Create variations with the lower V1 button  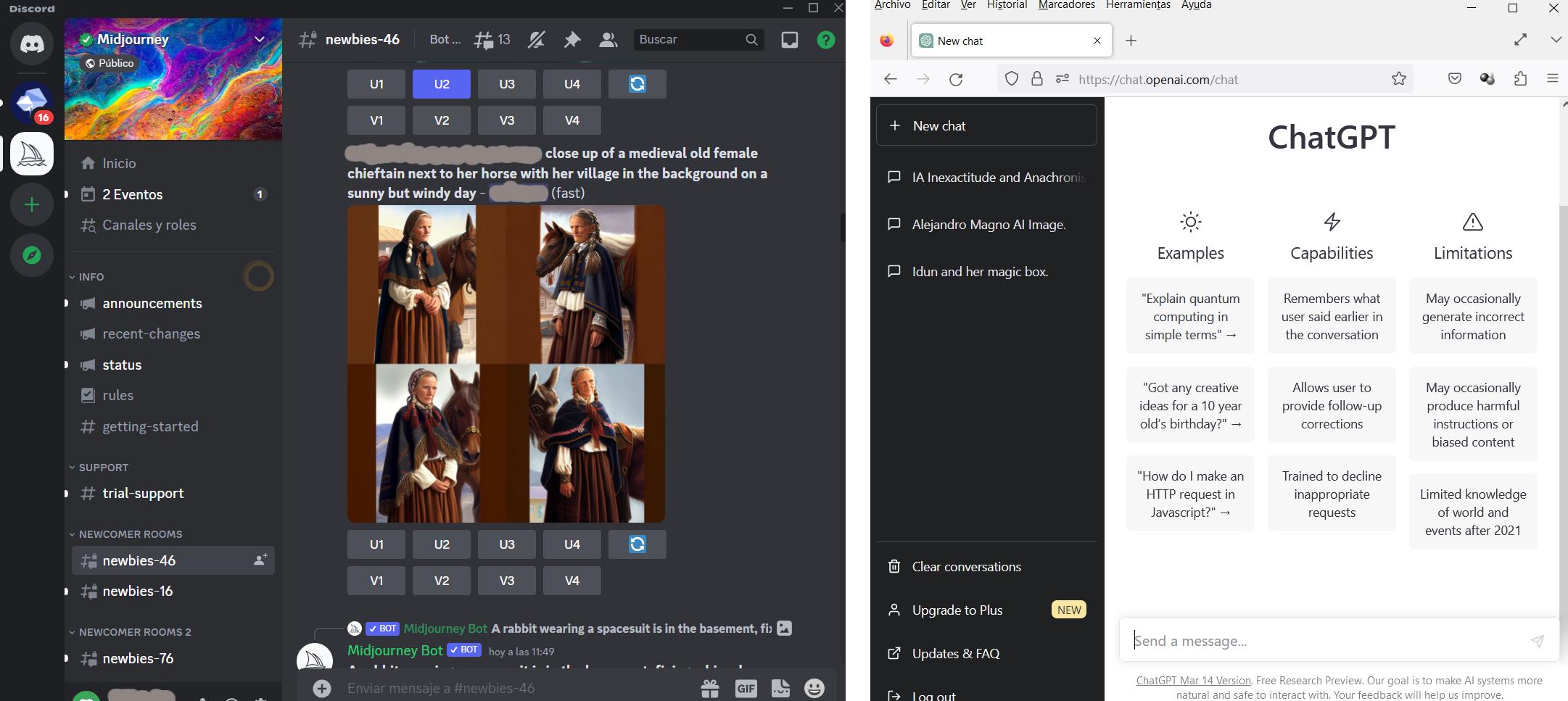(376, 581)
